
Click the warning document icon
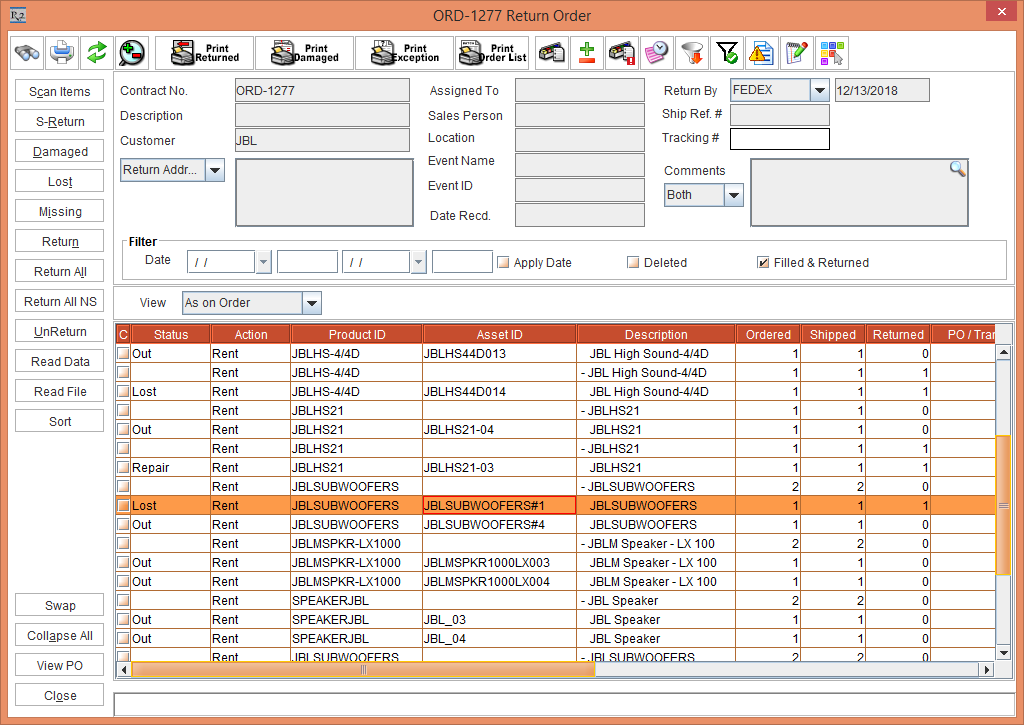point(761,52)
